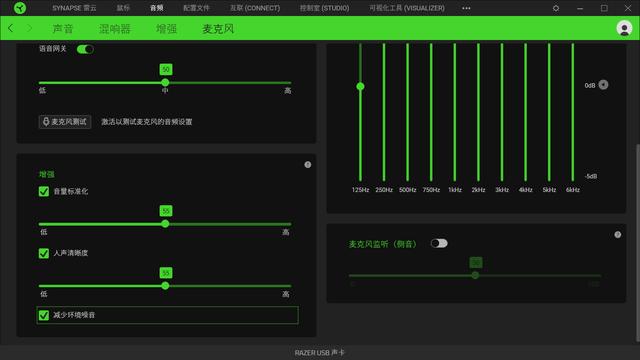Switch to the 混响器 sub-tab
The image size is (640, 360).
pos(115,29)
